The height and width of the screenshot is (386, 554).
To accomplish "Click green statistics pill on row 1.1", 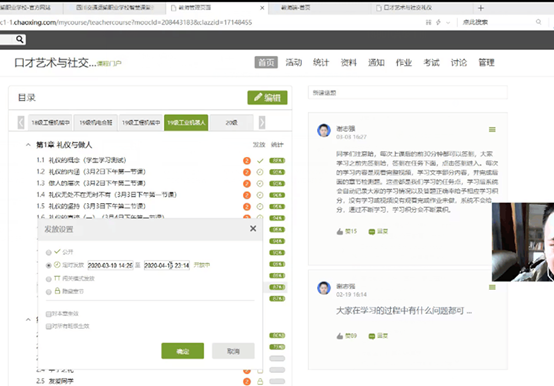I will pos(277,161).
